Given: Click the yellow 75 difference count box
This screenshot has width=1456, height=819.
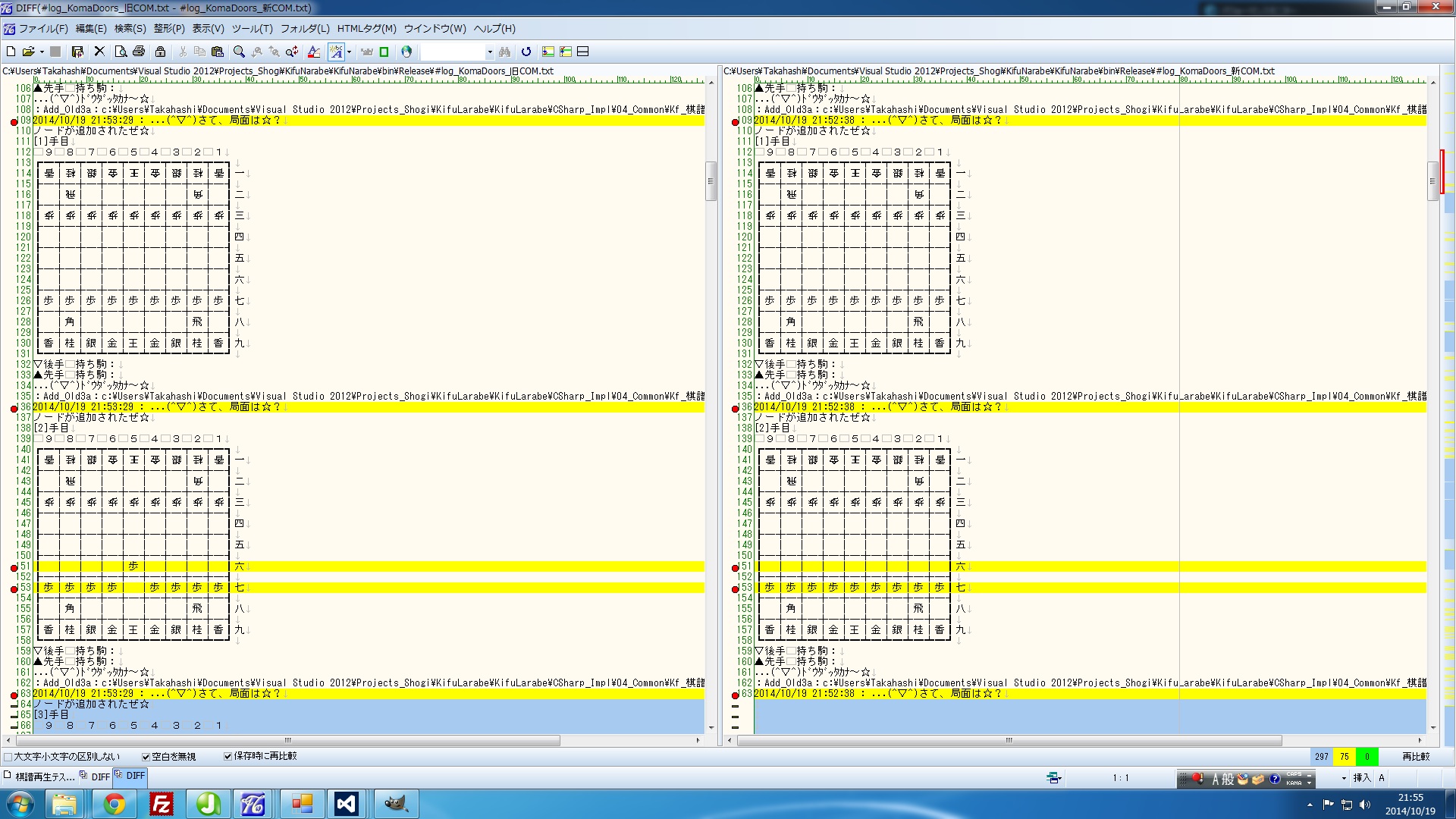Looking at the screenshot, I should coord(1344,757).
